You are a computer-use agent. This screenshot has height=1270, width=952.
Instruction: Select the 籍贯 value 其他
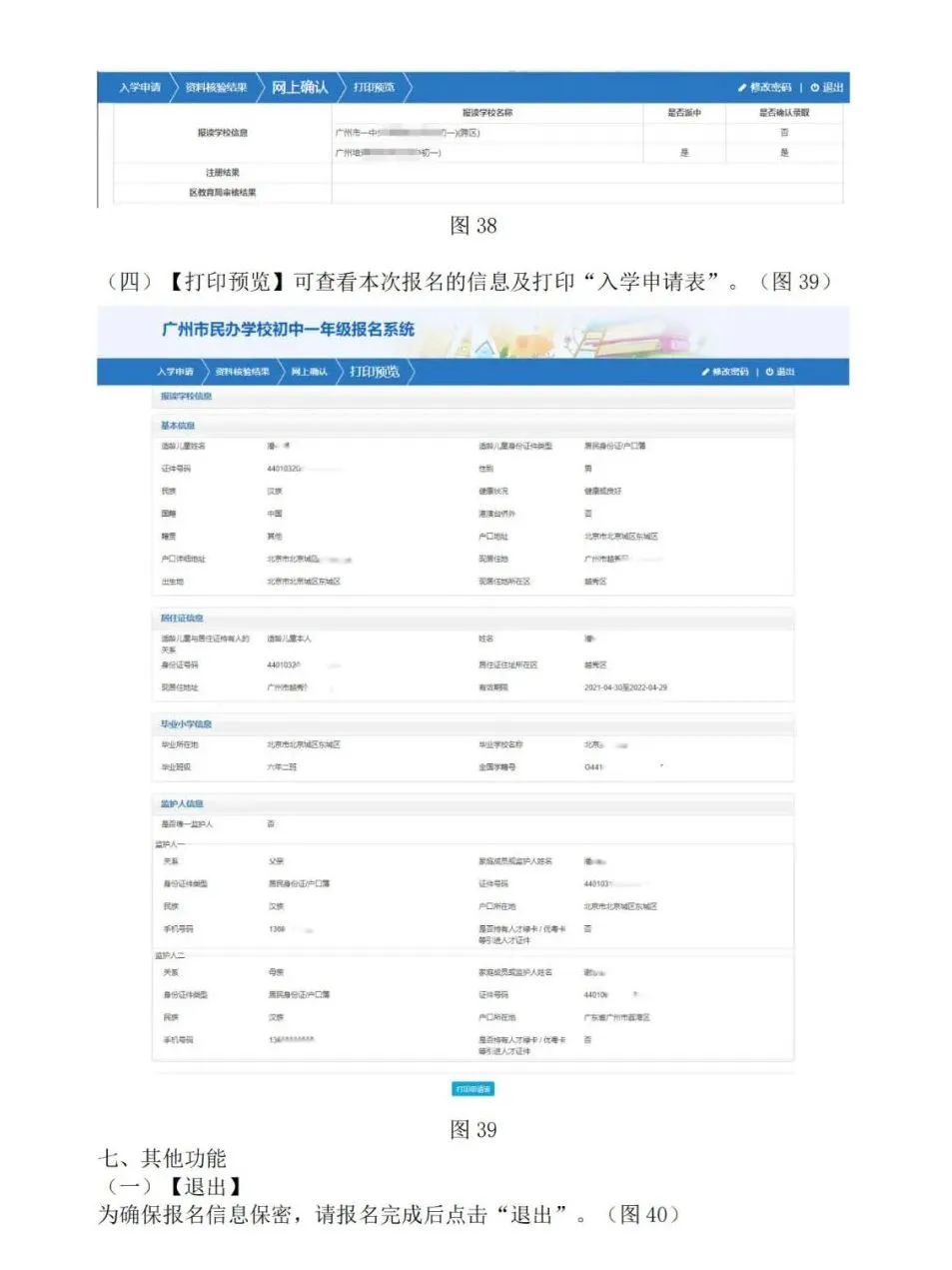(x=275, y=537)
